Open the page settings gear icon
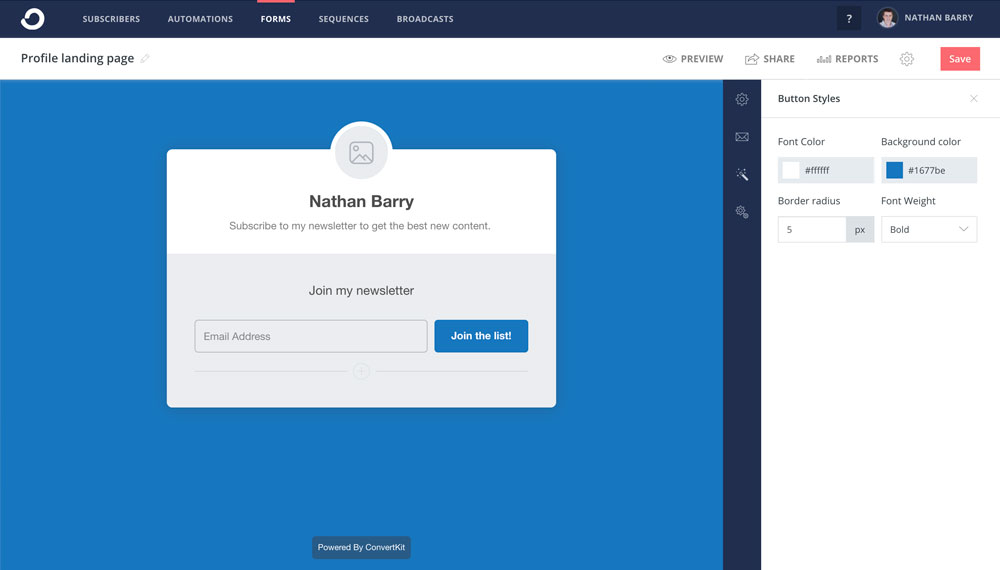 (906, 59)
